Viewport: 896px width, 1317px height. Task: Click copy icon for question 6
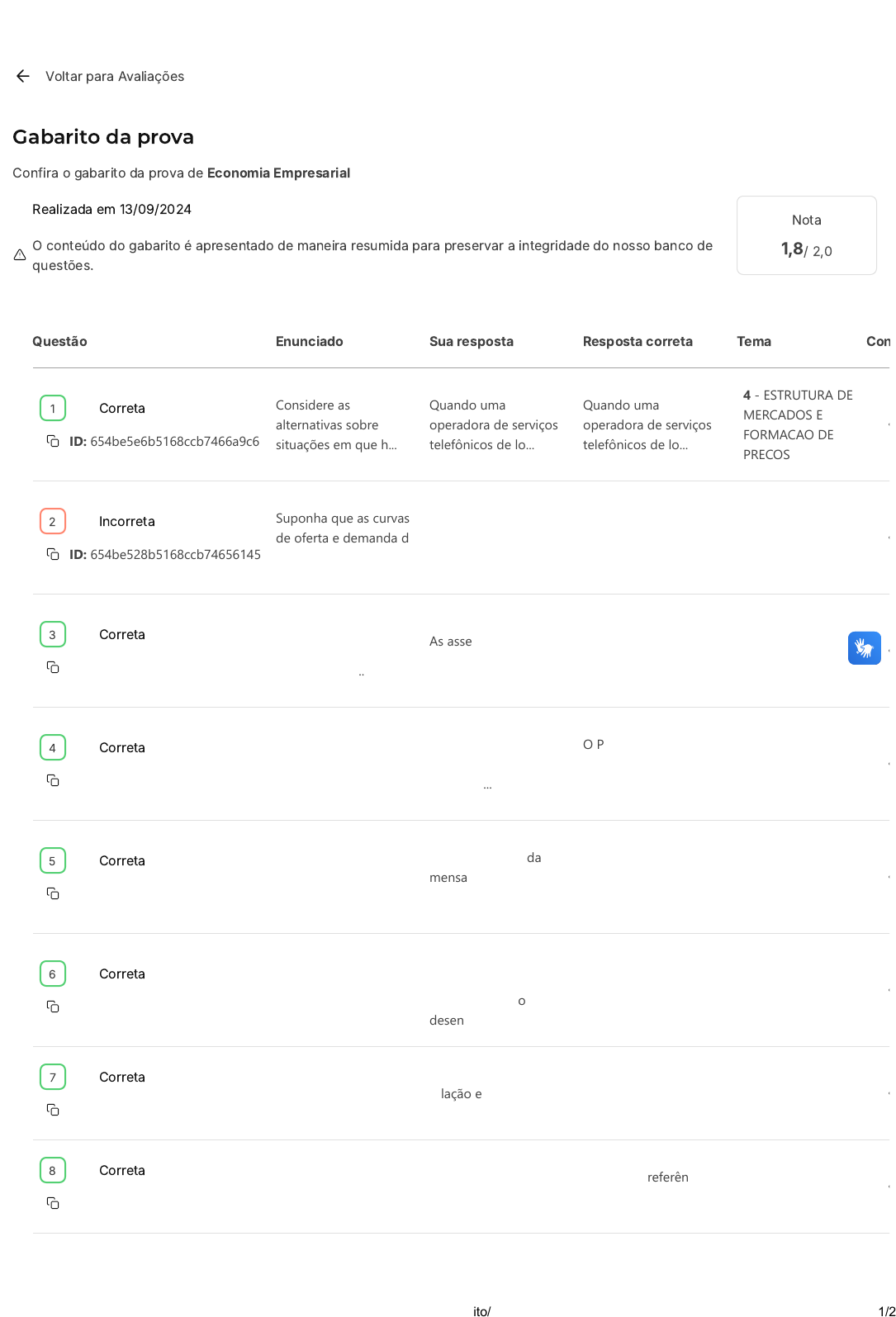[x=53, y=1007]
